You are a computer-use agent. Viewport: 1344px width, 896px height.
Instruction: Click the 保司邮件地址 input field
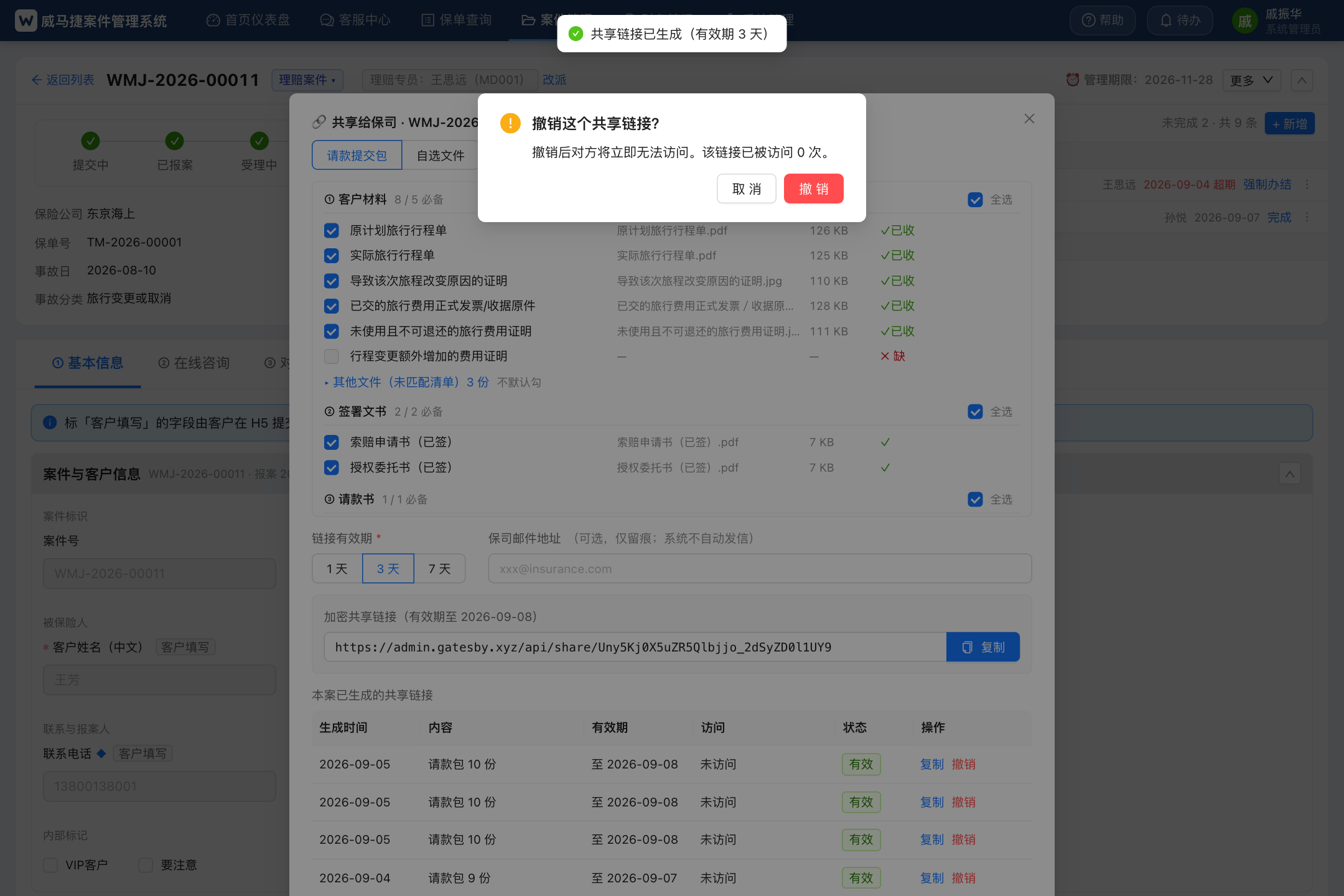[760, 569]
